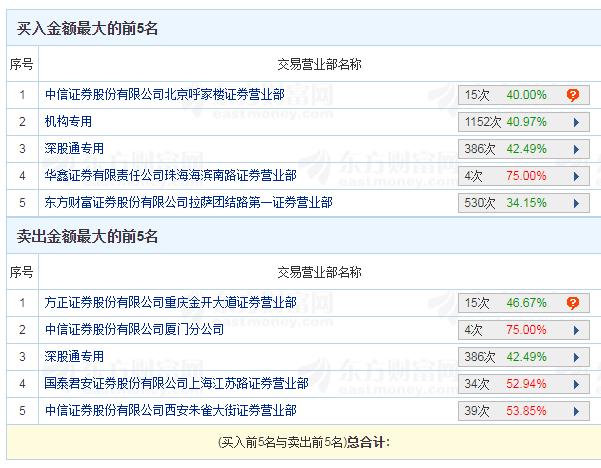Click the 530次 count text

pos(480,203)
